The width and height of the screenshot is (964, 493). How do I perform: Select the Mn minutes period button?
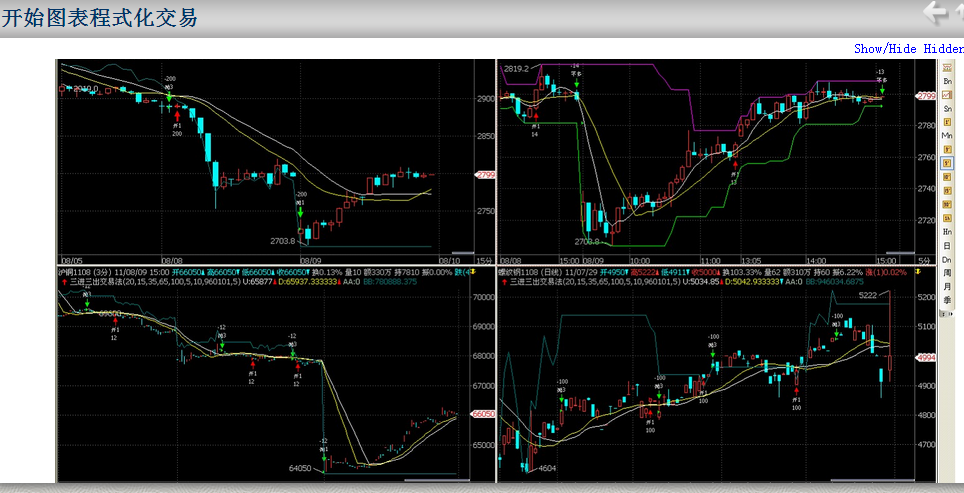click(x=947, y=135)
